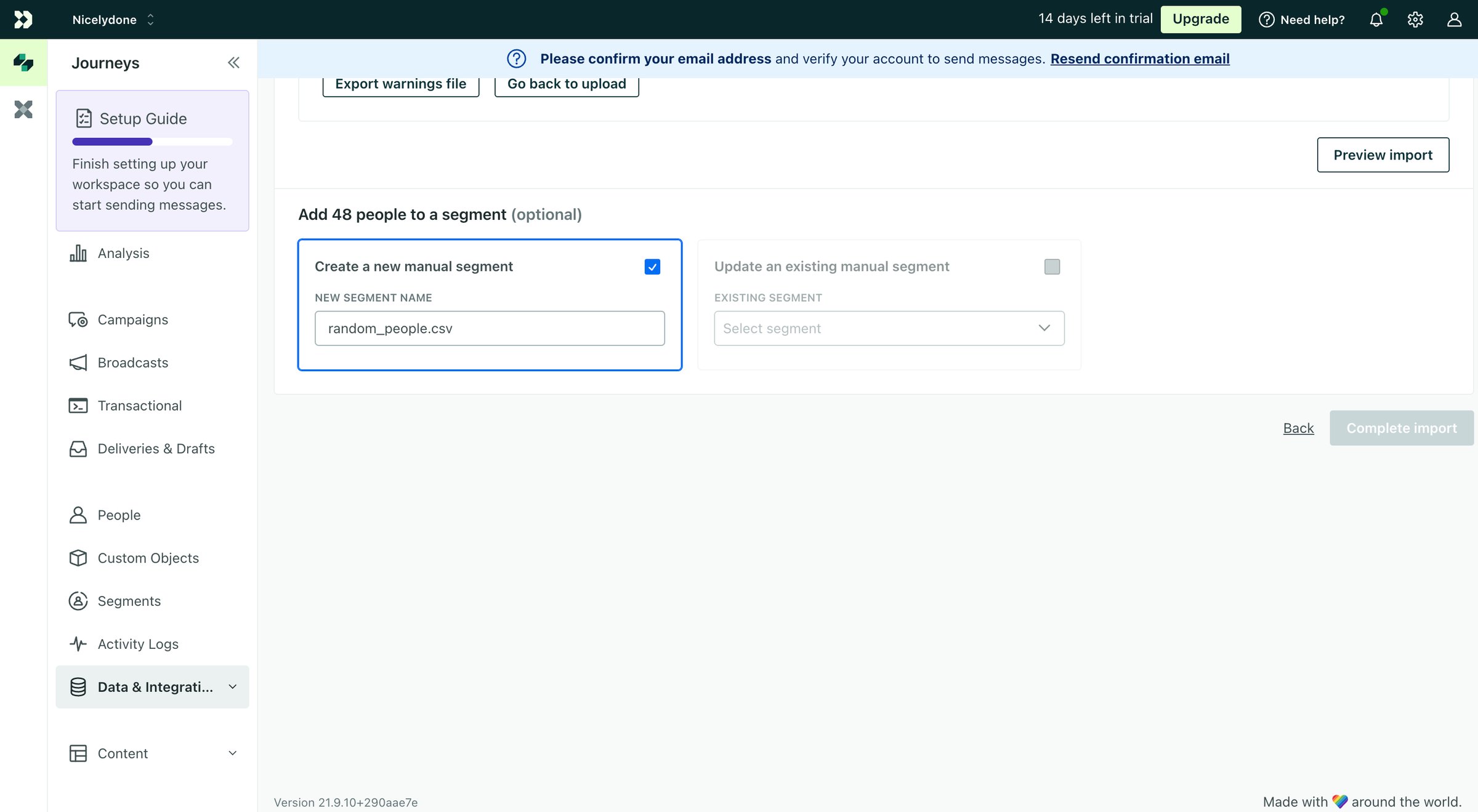The height and width of the screenshot is (812, 1478).
Task: Click the Version 21.9.10+290aae7e text
Action: click(x=345, y=802)
